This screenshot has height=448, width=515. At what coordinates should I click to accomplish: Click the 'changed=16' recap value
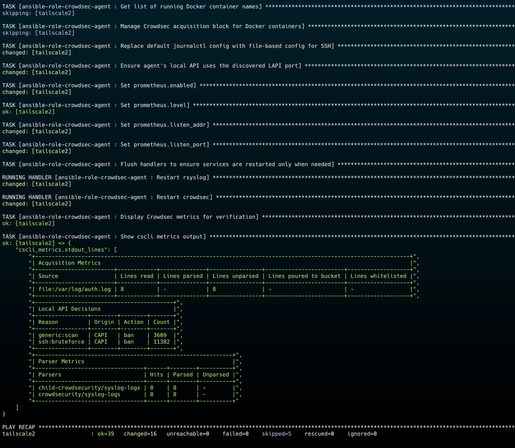(140, 434)
